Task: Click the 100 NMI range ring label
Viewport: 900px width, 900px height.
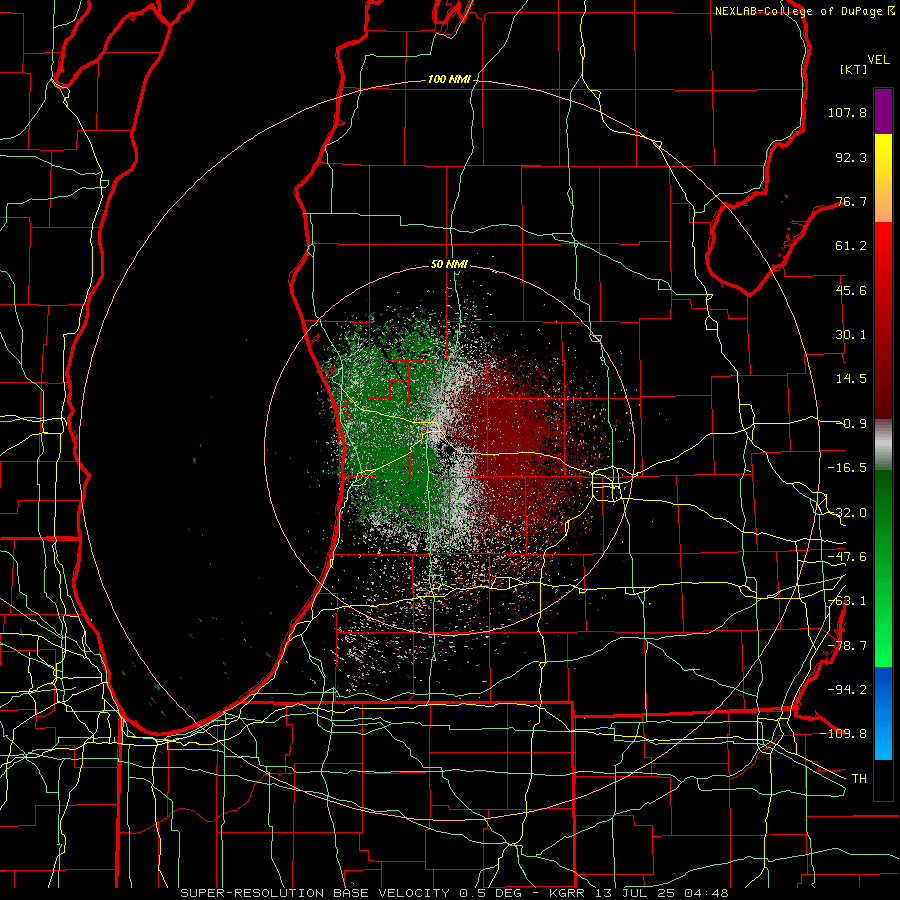Action: tap(449, 79)
